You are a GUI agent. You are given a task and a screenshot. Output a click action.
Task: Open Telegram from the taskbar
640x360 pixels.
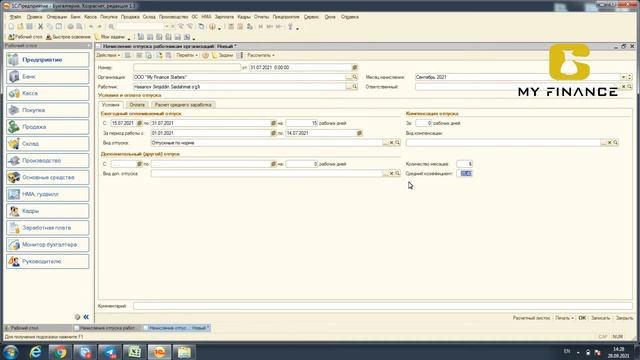point(110,352)
